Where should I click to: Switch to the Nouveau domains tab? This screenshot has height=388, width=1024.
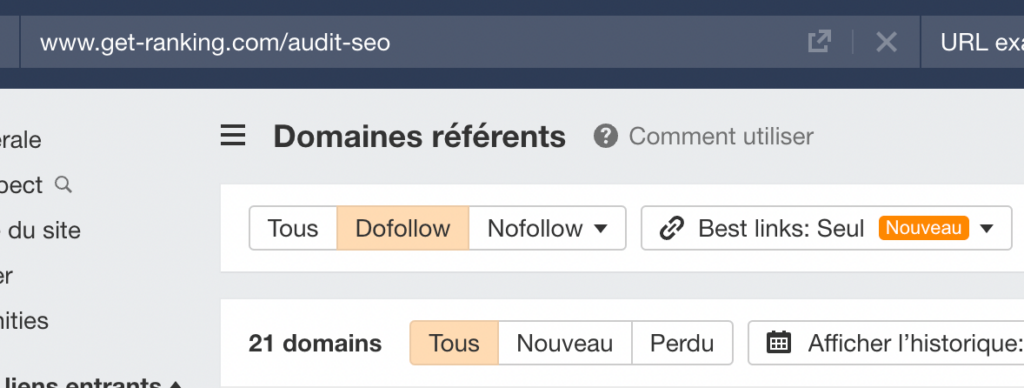tap(565, 343)
